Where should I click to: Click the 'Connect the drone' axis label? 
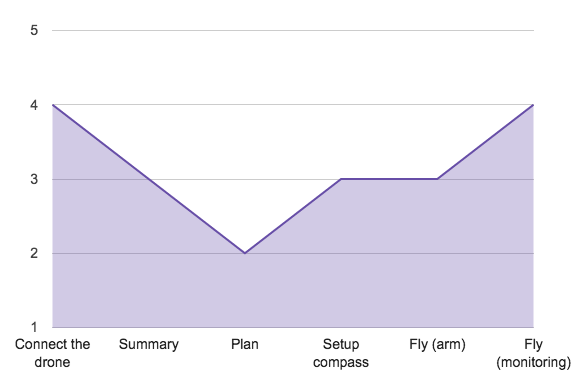[x=52, y=353]
